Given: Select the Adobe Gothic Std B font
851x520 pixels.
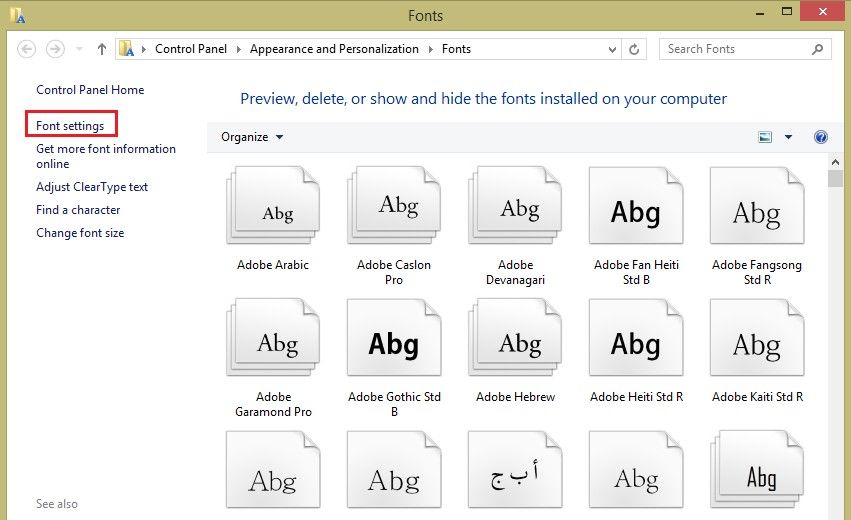Looking at the screenshot, I should (x=394, y=342).
